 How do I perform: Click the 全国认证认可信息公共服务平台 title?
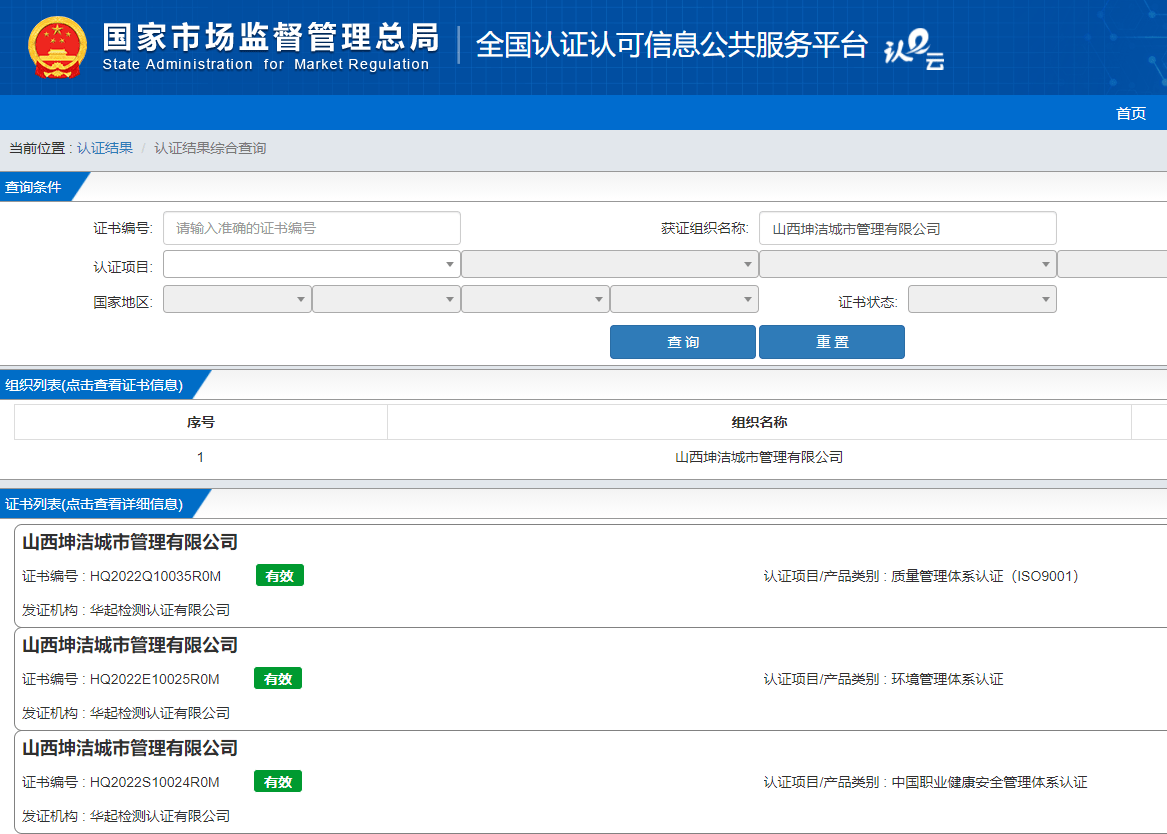(671, 45)
